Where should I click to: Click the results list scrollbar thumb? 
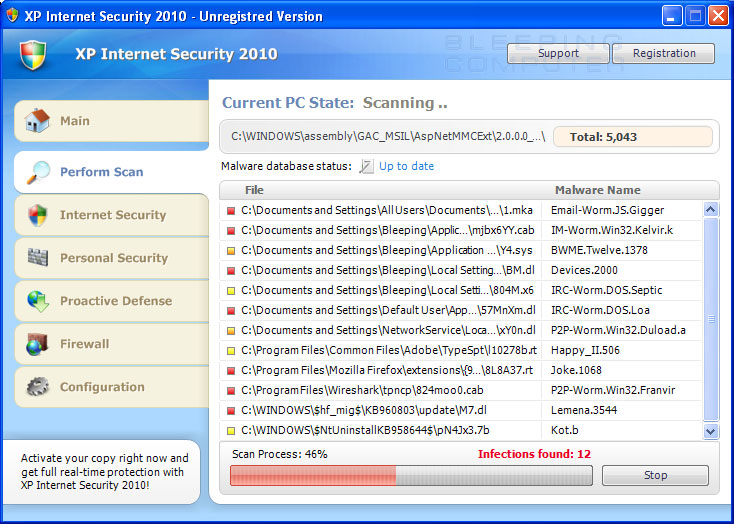coord(711,320)
